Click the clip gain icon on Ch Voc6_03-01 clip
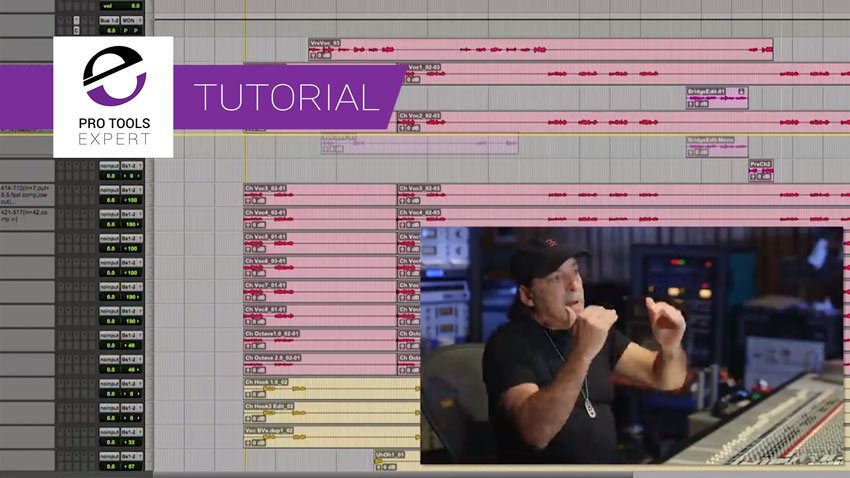 [x=248, y=274]
